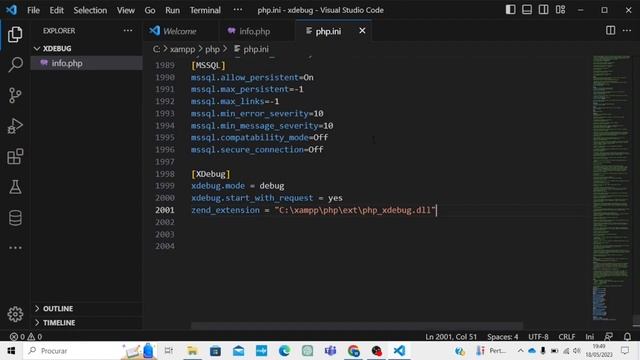Open the Go menu
The width and height of the screenshot is (640, 360).
tap(150, 10)
